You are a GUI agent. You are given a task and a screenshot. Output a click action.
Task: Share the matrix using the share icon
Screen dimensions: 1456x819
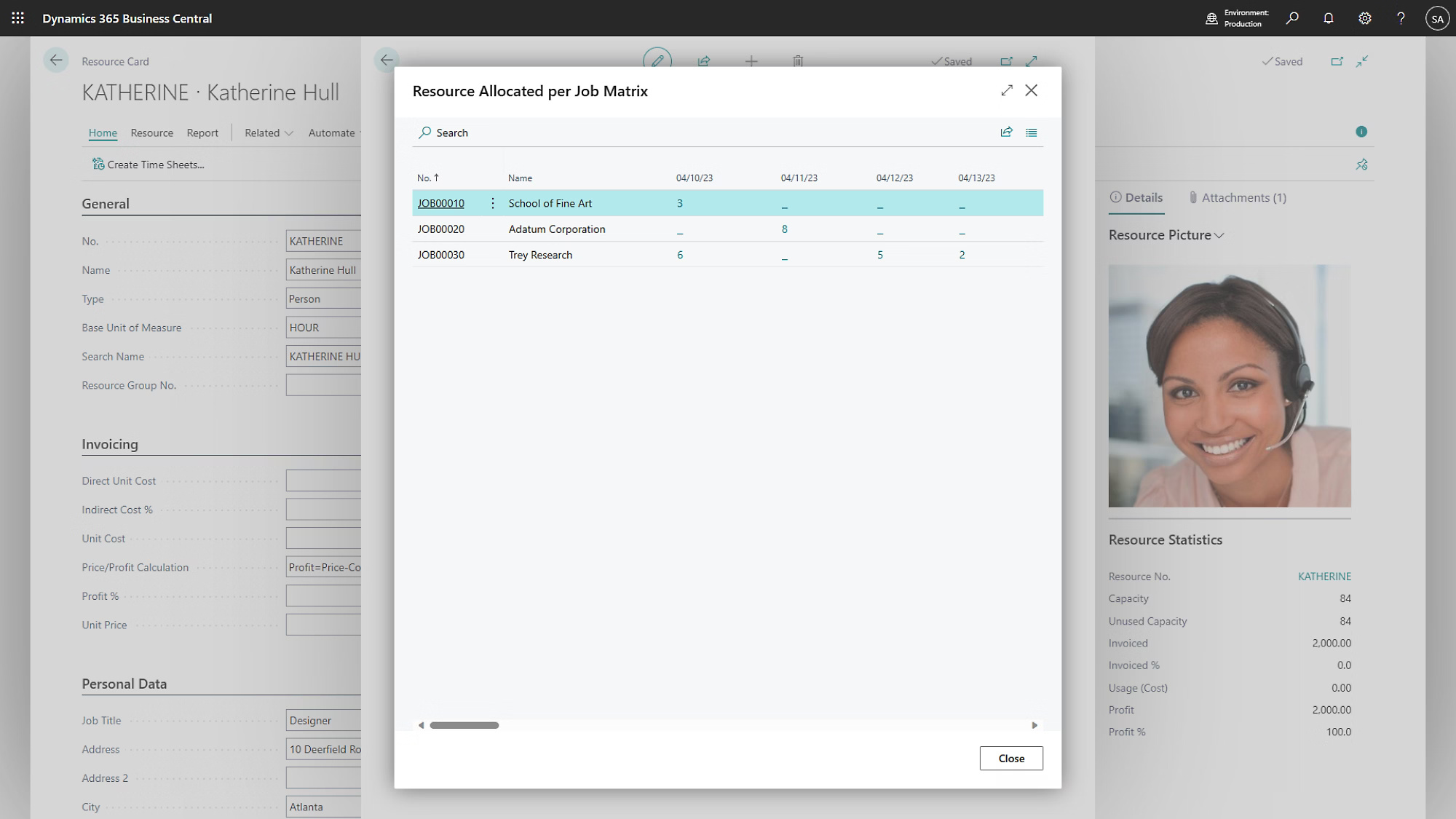coord(1007,132)
